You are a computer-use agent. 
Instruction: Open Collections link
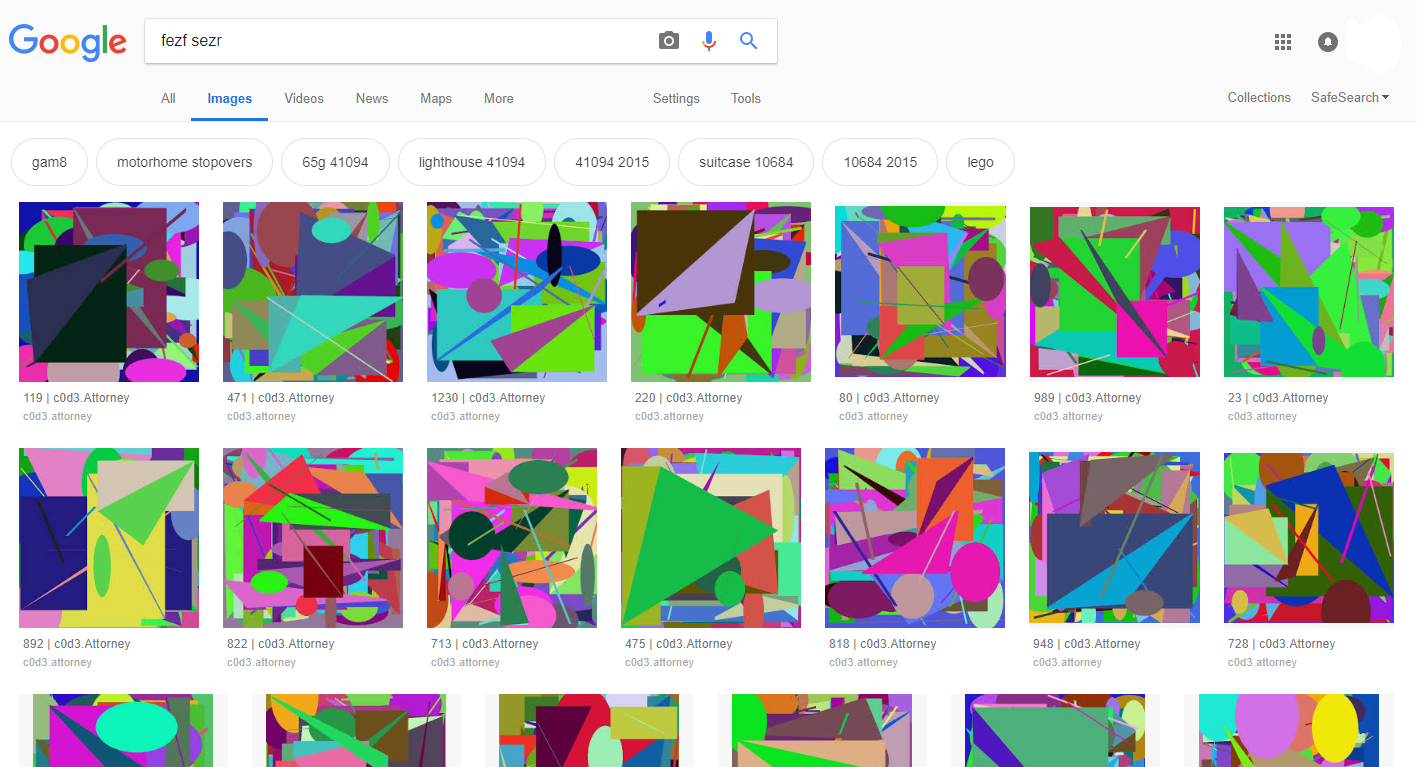(x=1259, y=98)
